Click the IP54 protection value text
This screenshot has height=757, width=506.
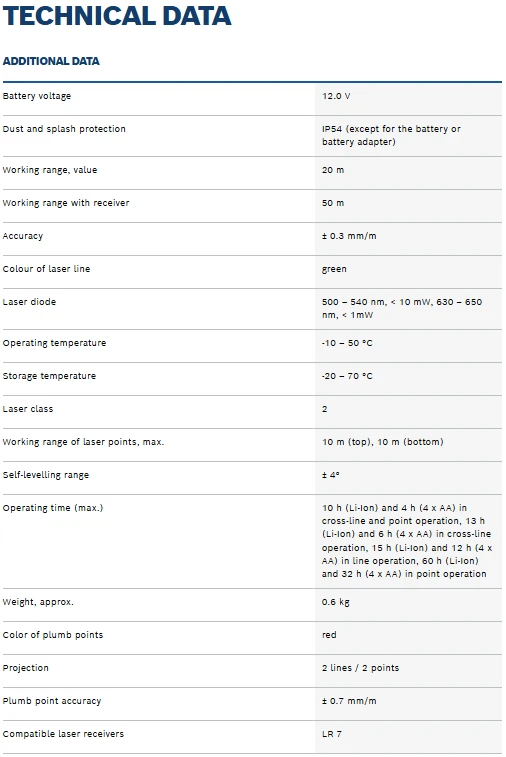click(391, 136)
